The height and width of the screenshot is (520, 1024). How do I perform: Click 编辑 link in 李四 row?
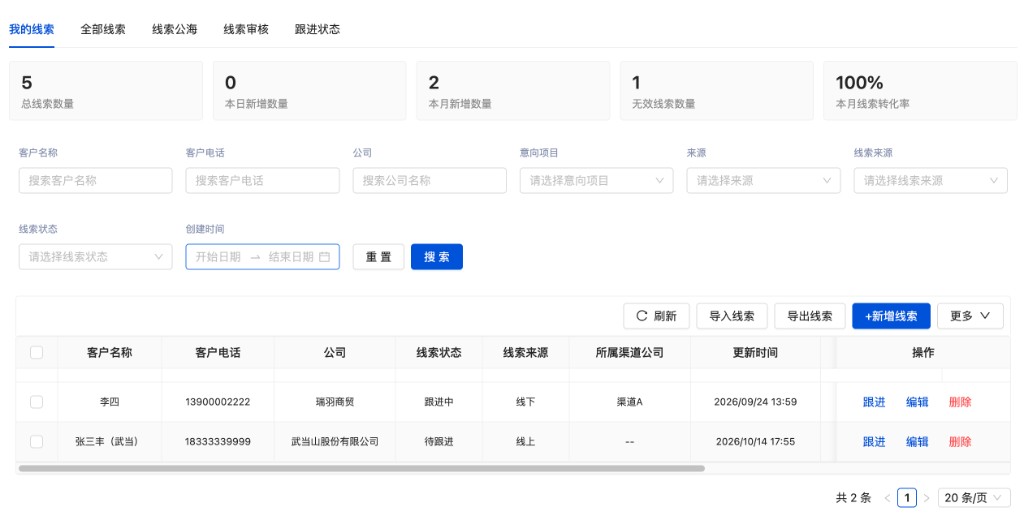tap(917, 402)
